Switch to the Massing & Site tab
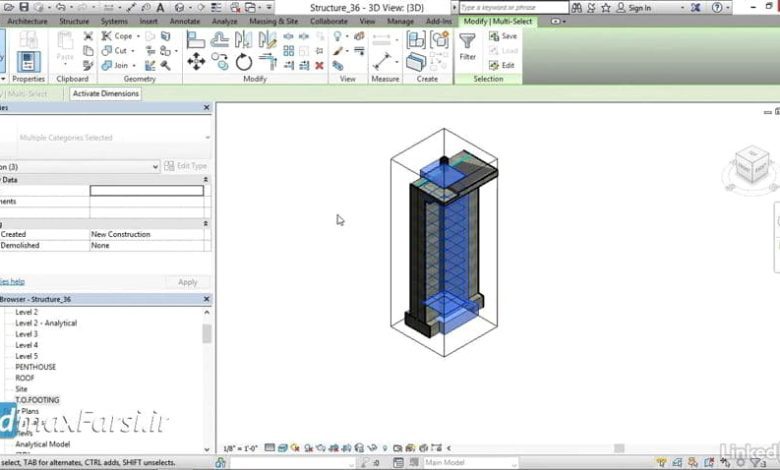Screen dimensions: 780x470 coord(273,21)
